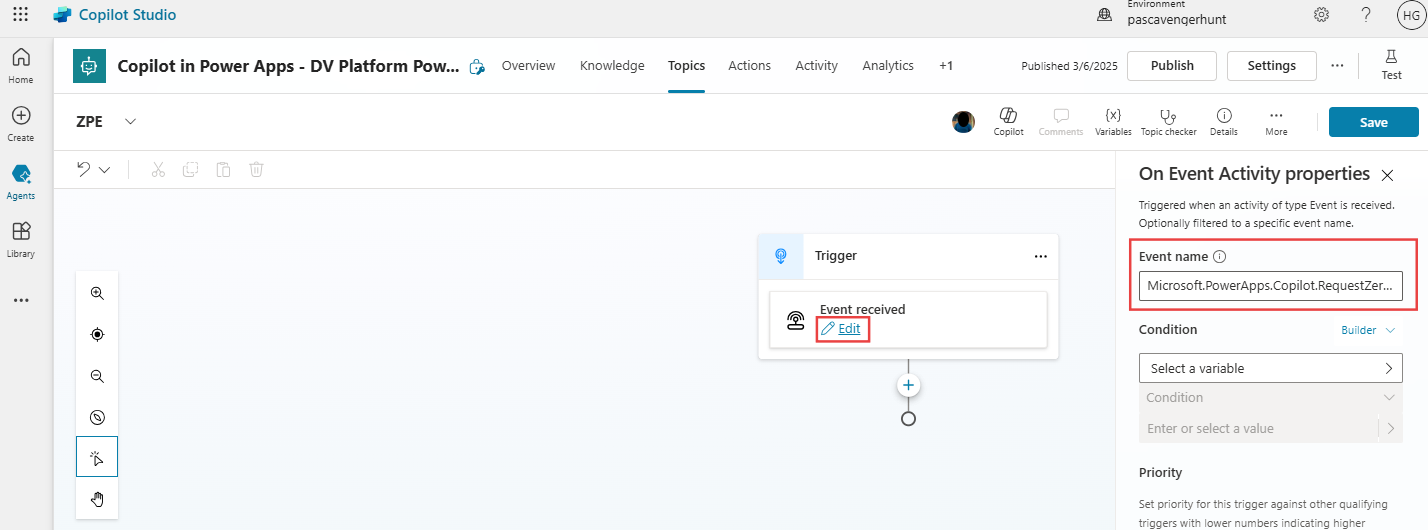The image size is (1428, 530).
Task: Click the reset view compass icon
Action: click(97, 418)
